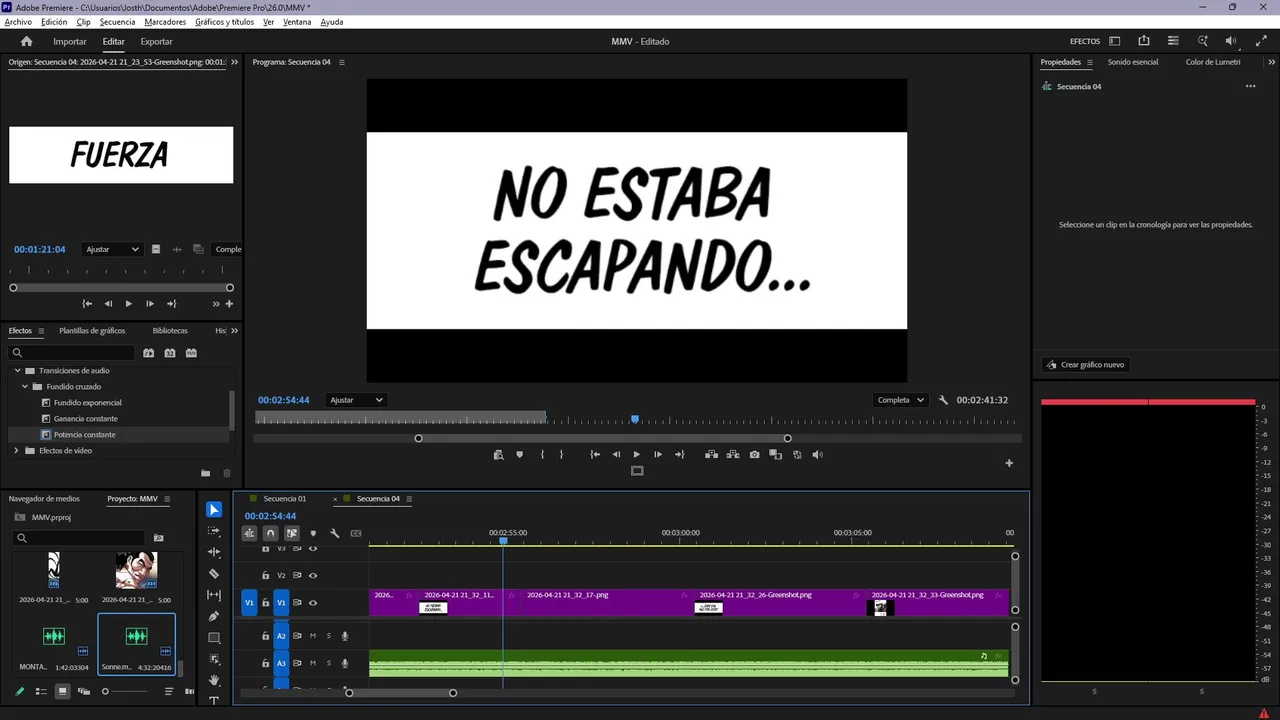Click Program monitor playhead on scrubber

tap(635, 419)
